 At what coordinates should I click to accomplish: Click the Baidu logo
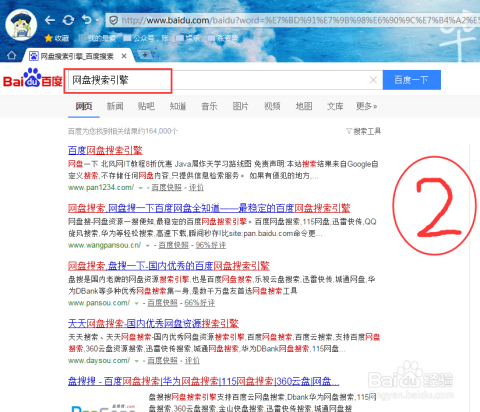[x=33, y=78]
